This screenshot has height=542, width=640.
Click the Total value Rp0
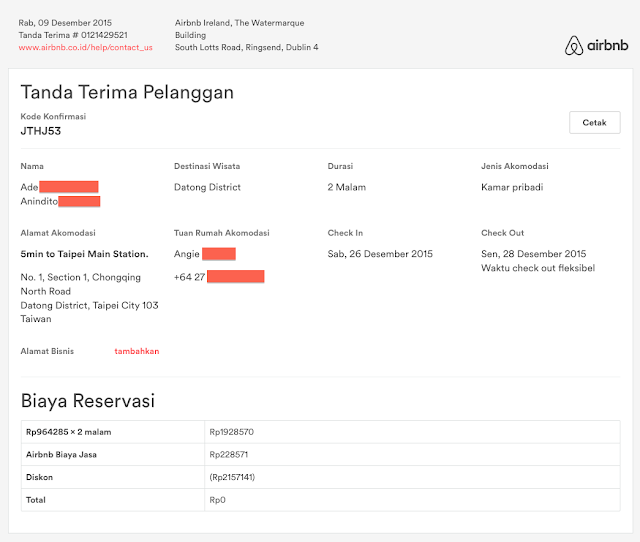219,497
